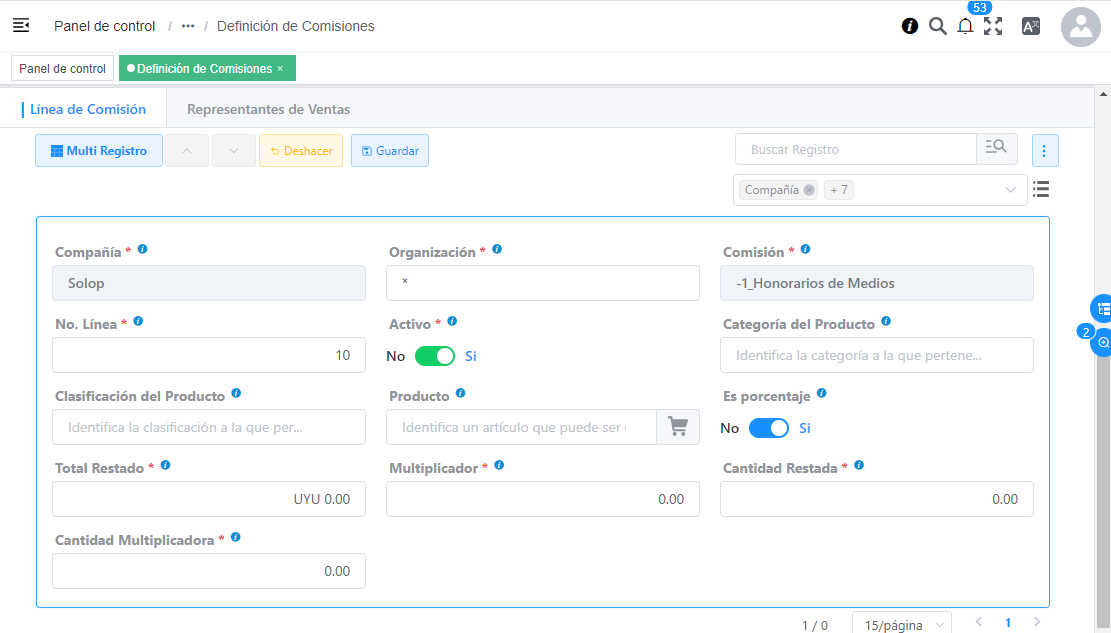Click the info icon in header
The width and height of the screenshot is (1111, 633).
(909, 27)
